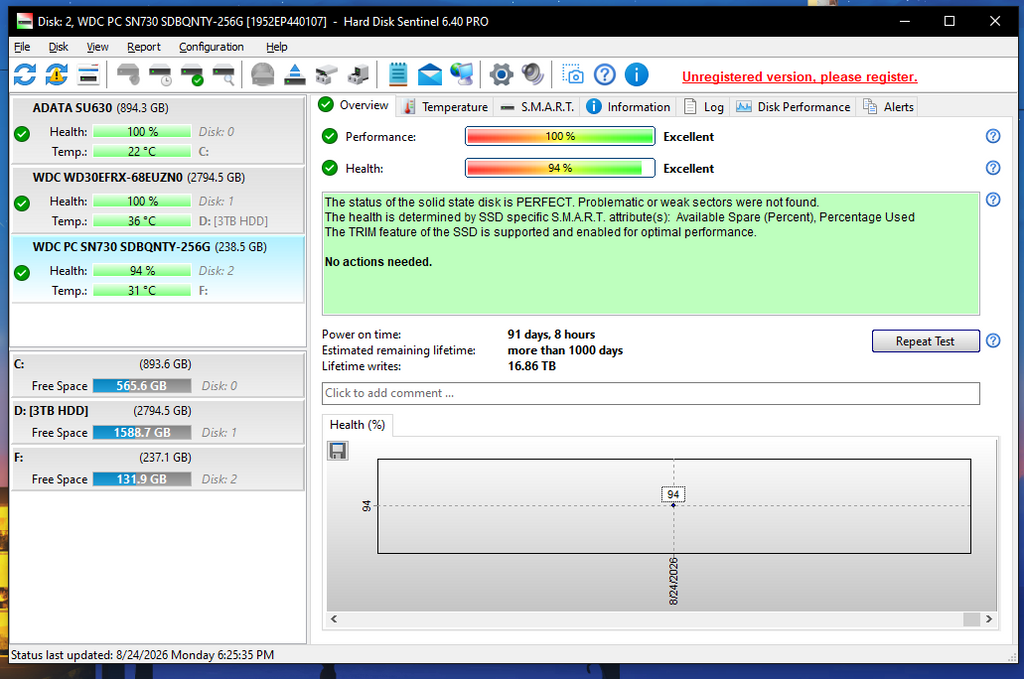Select the F: partition entry
Viewport: 1024px width, 679px height.
(158, 468)
